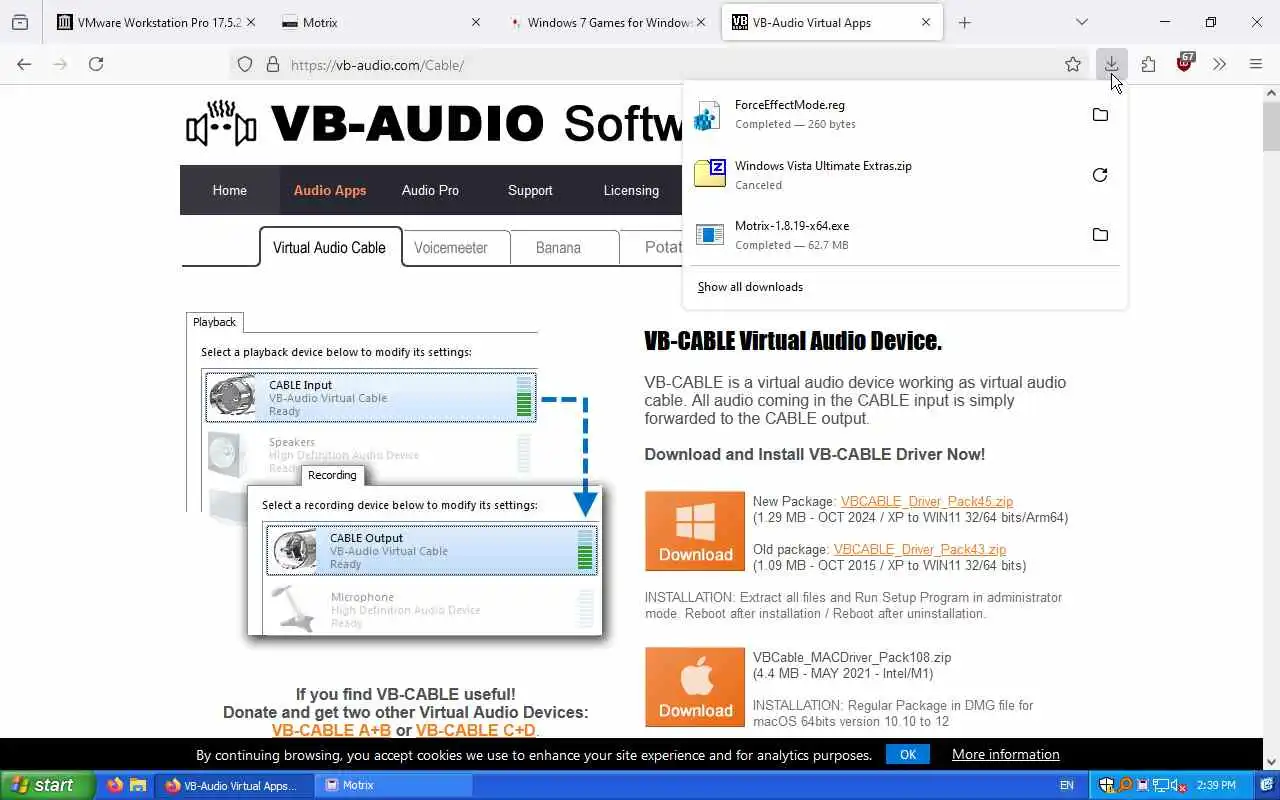Retry the Windows Vista Ultimate Extras download
Screen dimensions: 1280x800
pos(1100,175)
